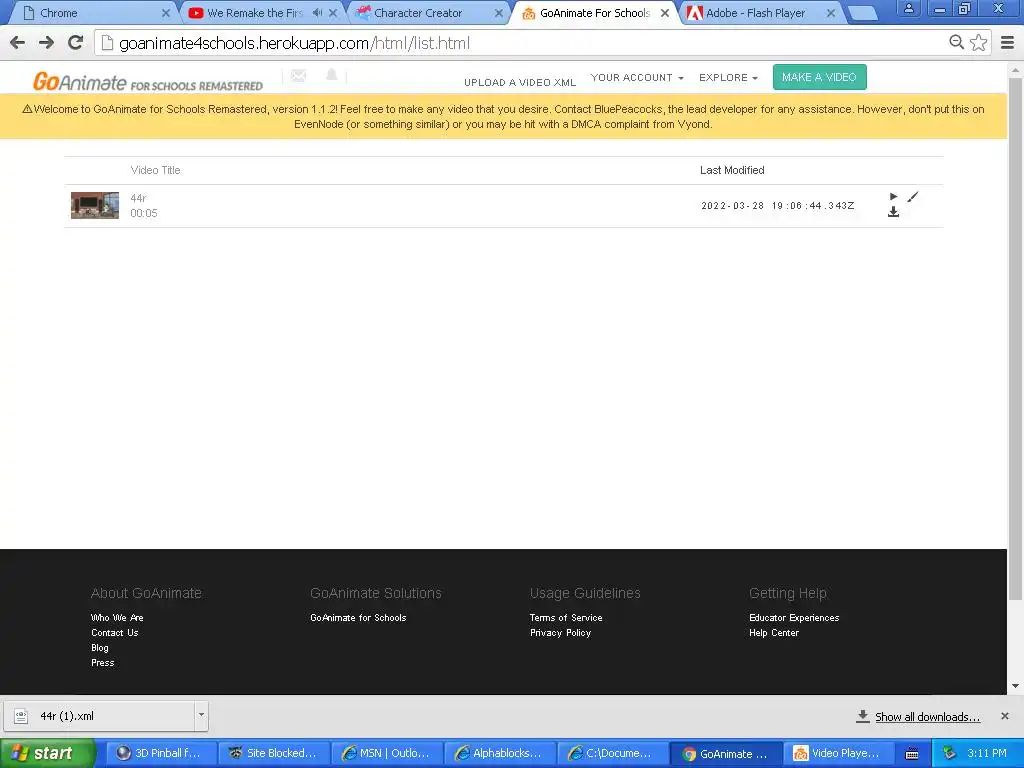Click the GoAnimate For Schools Remastered logo

pyautogui.click(x=148, y=82)
